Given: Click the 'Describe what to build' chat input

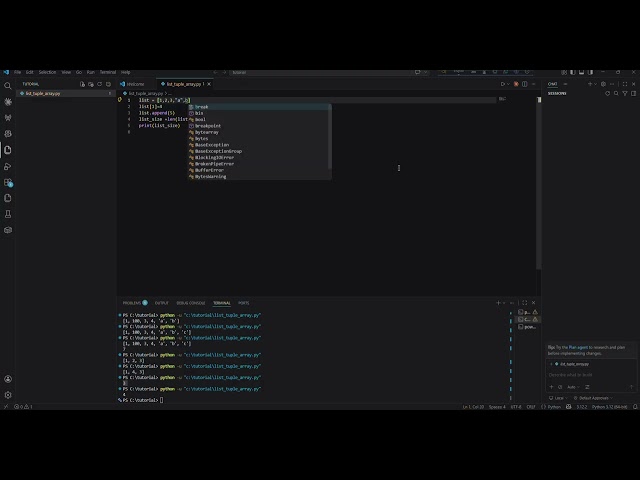Looking at the screenshot, I should coord(591,375).
